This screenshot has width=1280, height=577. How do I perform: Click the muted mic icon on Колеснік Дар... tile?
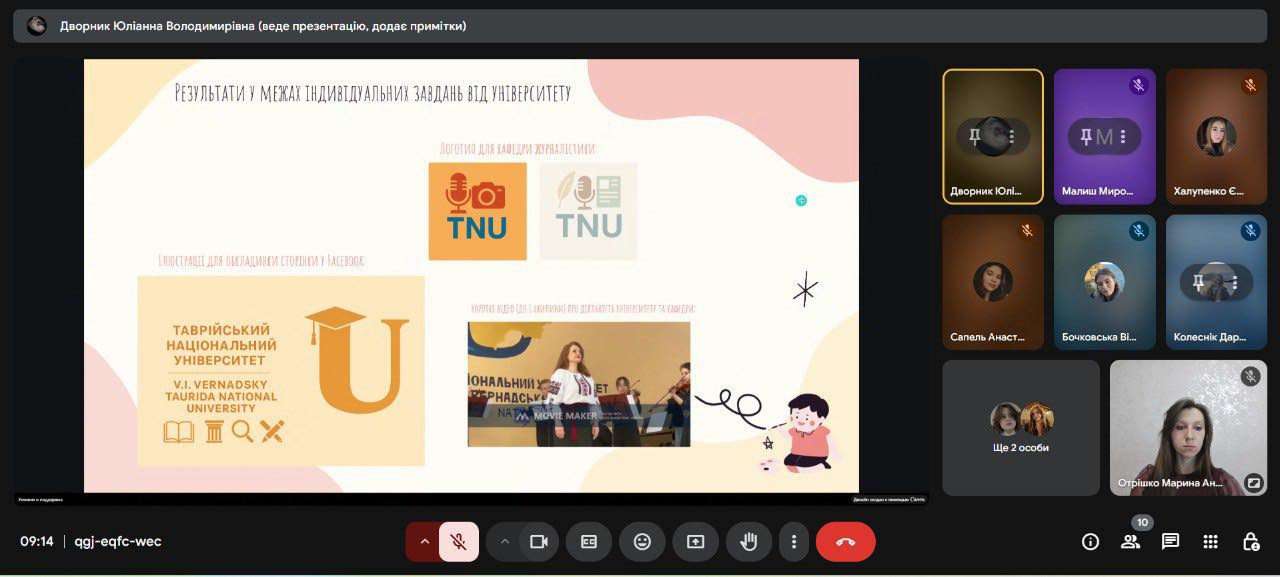[1250, 231]
